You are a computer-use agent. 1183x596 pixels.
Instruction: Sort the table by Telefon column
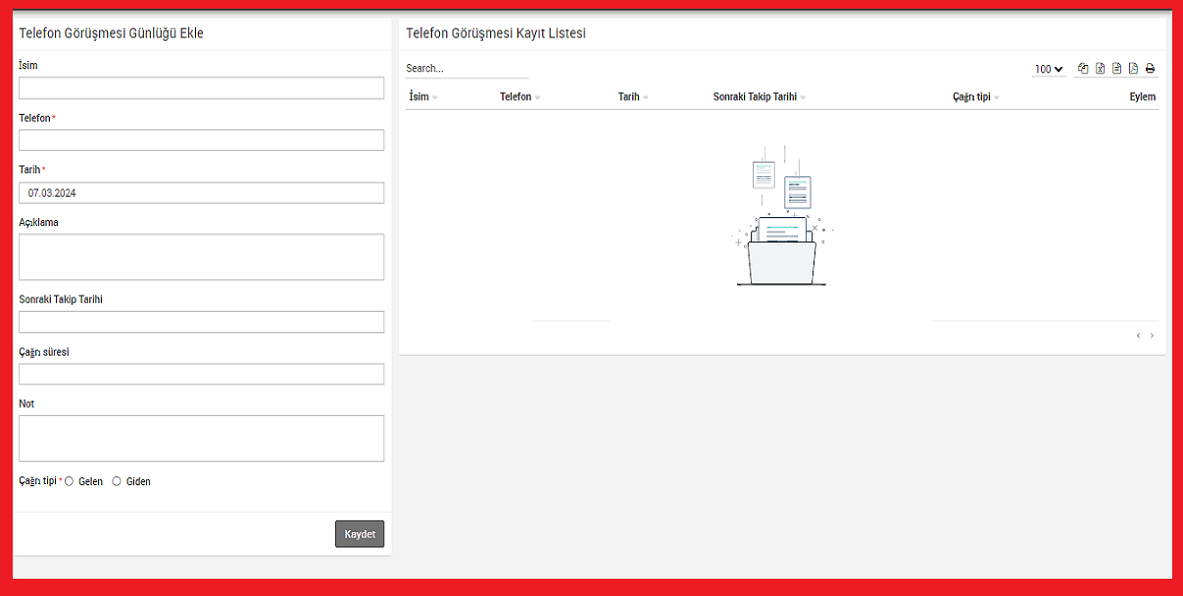(x=516, y=97)
